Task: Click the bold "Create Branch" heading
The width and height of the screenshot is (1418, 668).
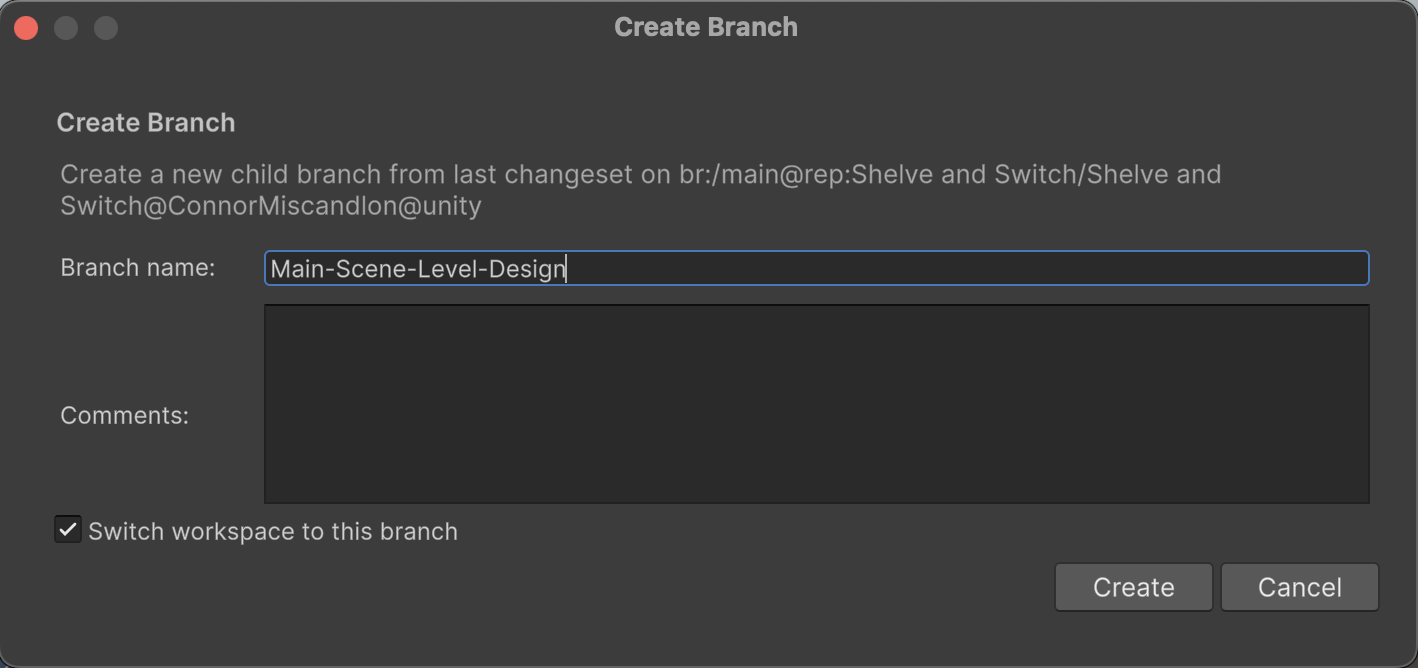Action: [x=146, y=123]
